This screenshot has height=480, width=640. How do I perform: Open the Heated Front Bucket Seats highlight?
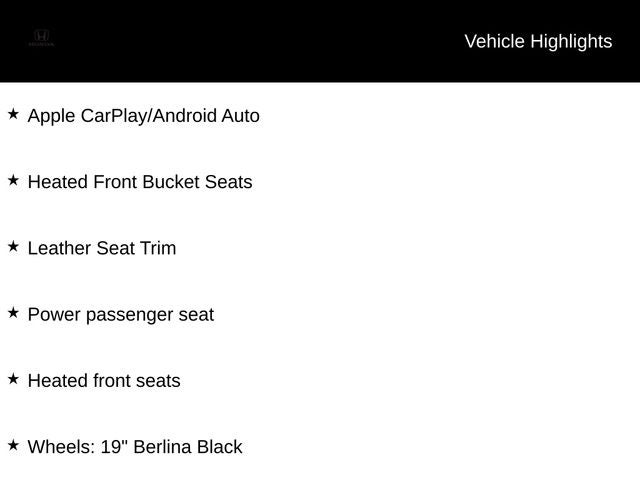(140, 182)
